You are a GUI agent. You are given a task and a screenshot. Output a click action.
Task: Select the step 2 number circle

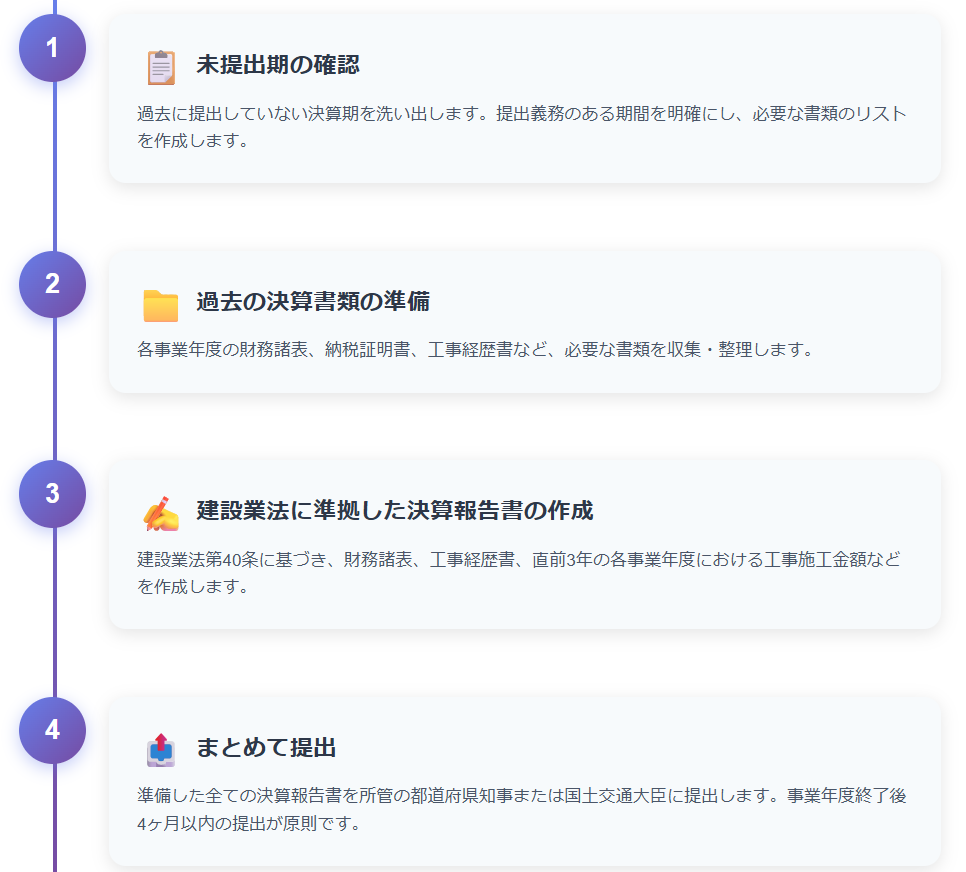[53, 284]
